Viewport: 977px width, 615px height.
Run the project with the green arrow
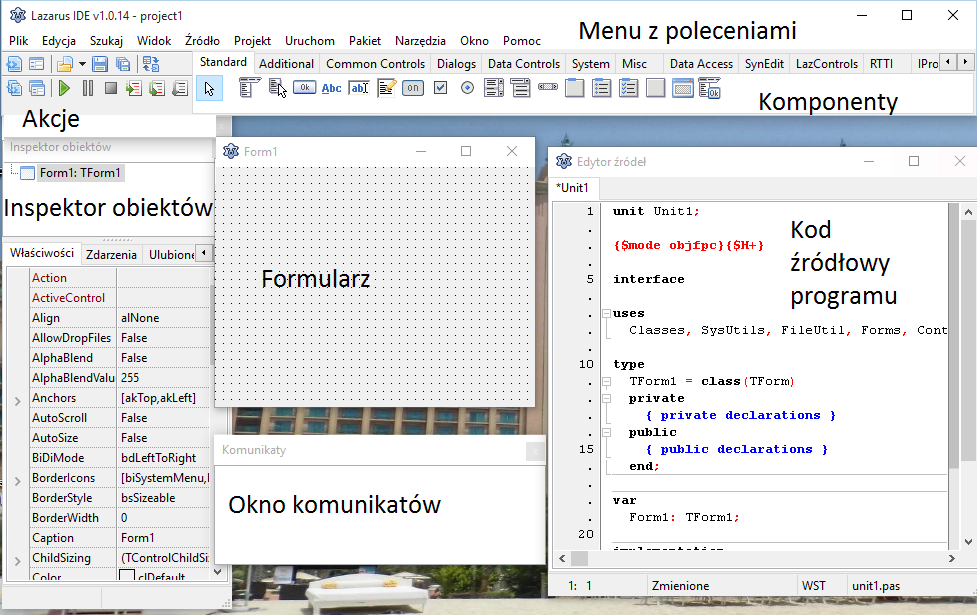[64, 88]
